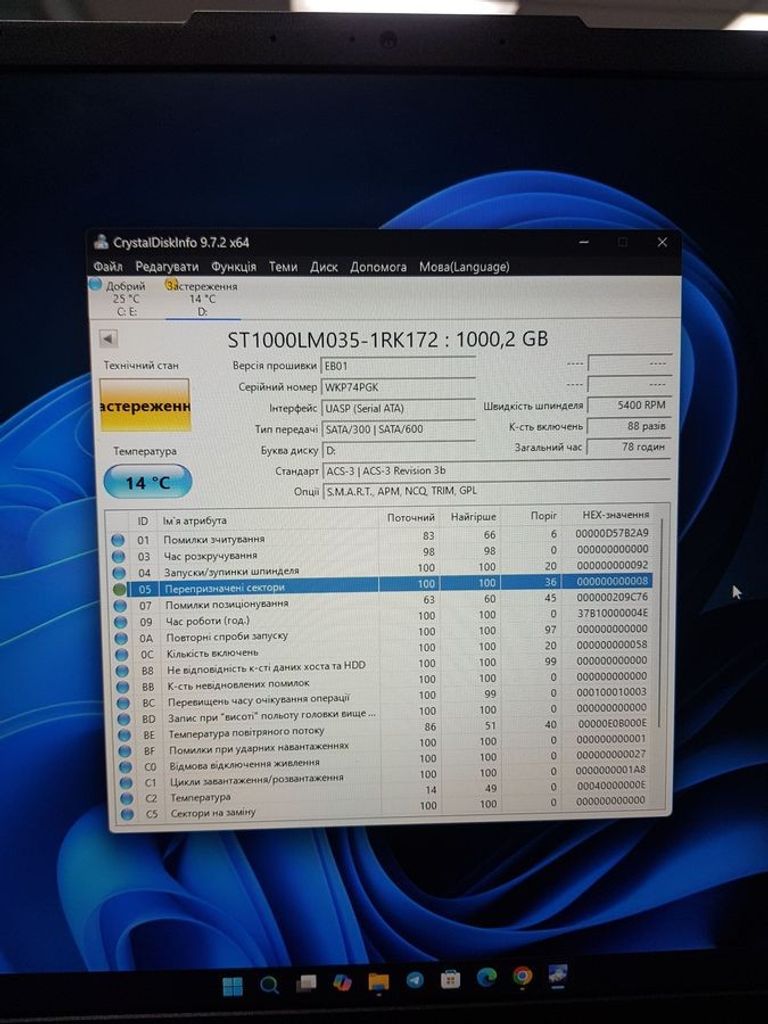Click the Тип передачі field SATA/300 | SATA/600
The image size is (768, 1024).
[398, 429]
